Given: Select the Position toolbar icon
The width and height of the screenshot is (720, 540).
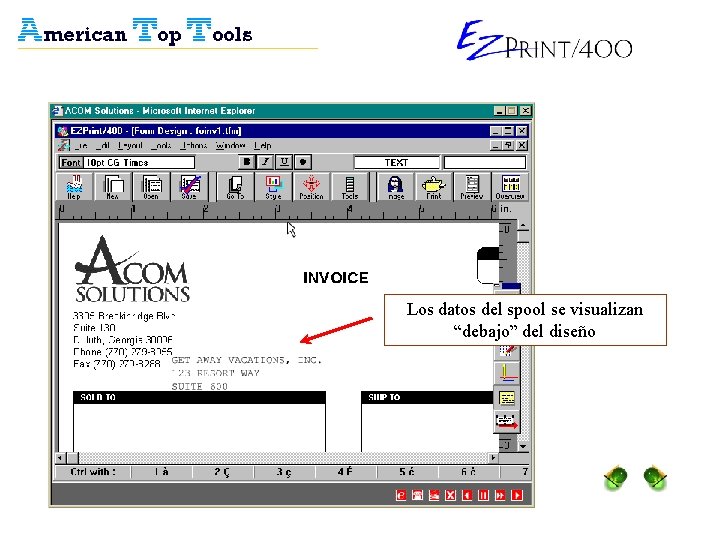Looking at the screenshot, I should (x=311, y=187).
